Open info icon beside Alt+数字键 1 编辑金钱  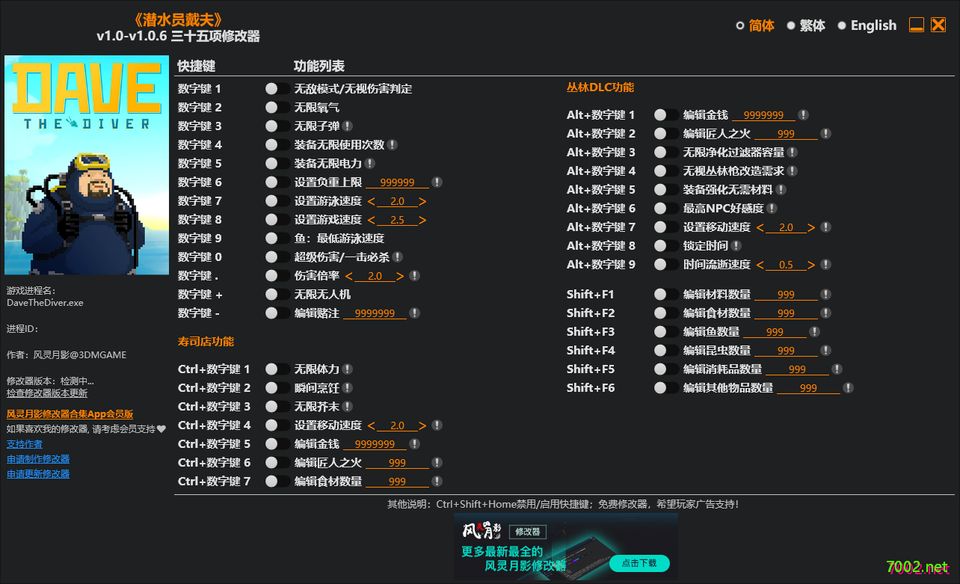[x=803, y=115]
